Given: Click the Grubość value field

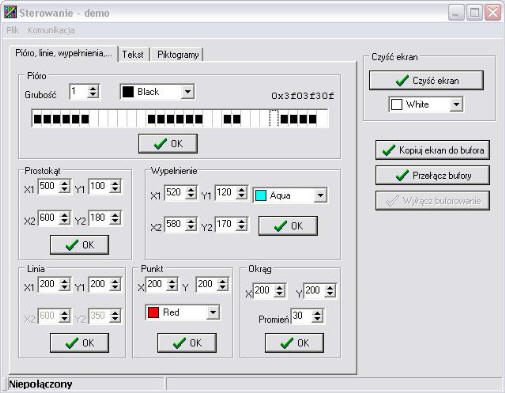Looking at the screenshot, I should tap(78, 91).
